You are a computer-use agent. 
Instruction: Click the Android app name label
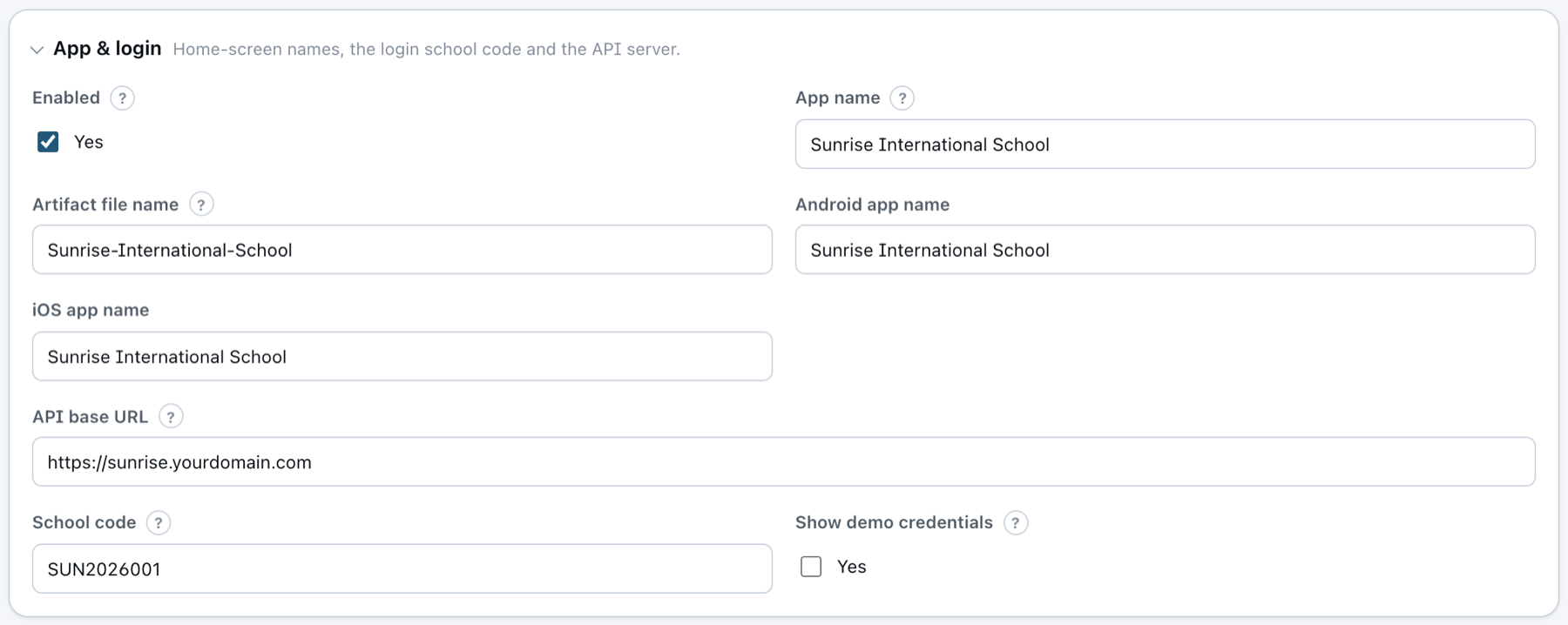[872, 205]
